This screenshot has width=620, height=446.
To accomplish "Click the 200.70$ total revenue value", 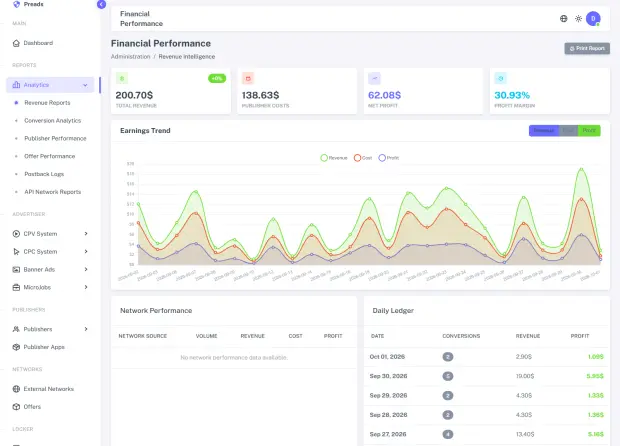I will pos(134,95).
